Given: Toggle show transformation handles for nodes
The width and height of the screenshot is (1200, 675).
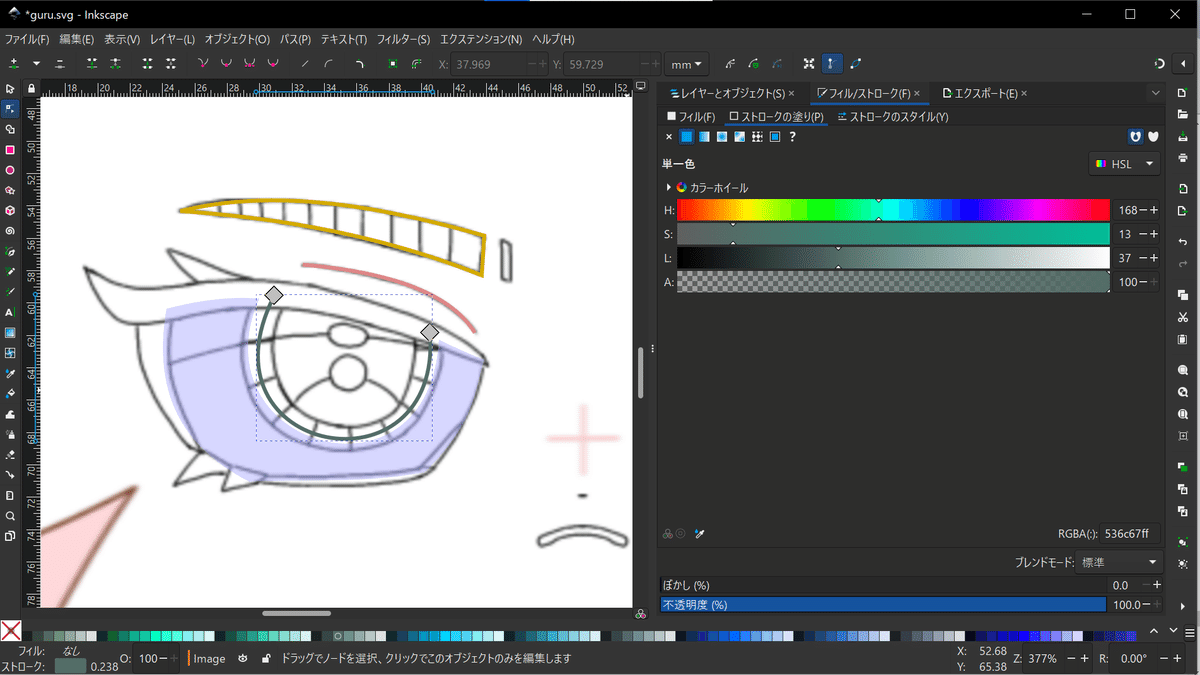Looking at the screenshot, I should 808,63.
